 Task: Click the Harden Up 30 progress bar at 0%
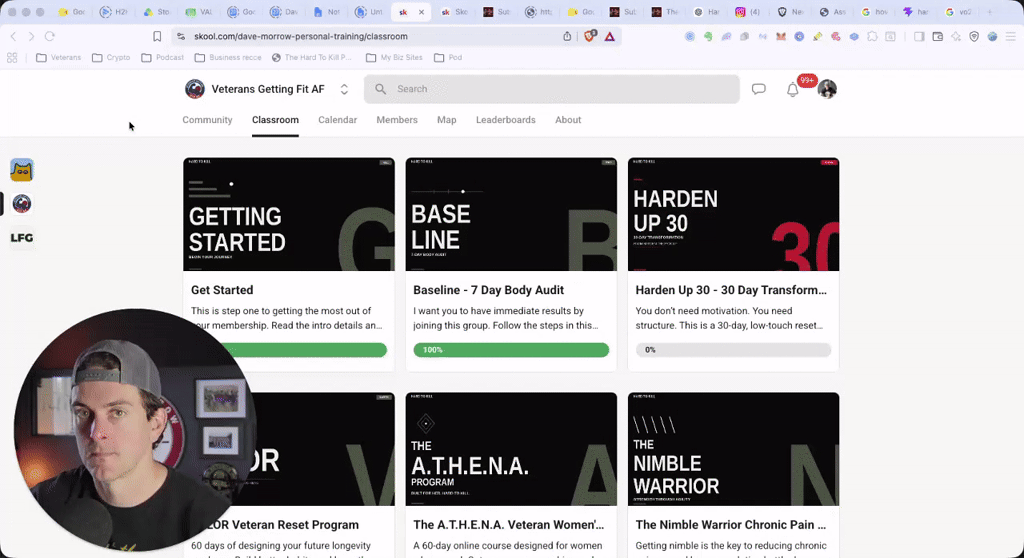click(x=733, y=350)
